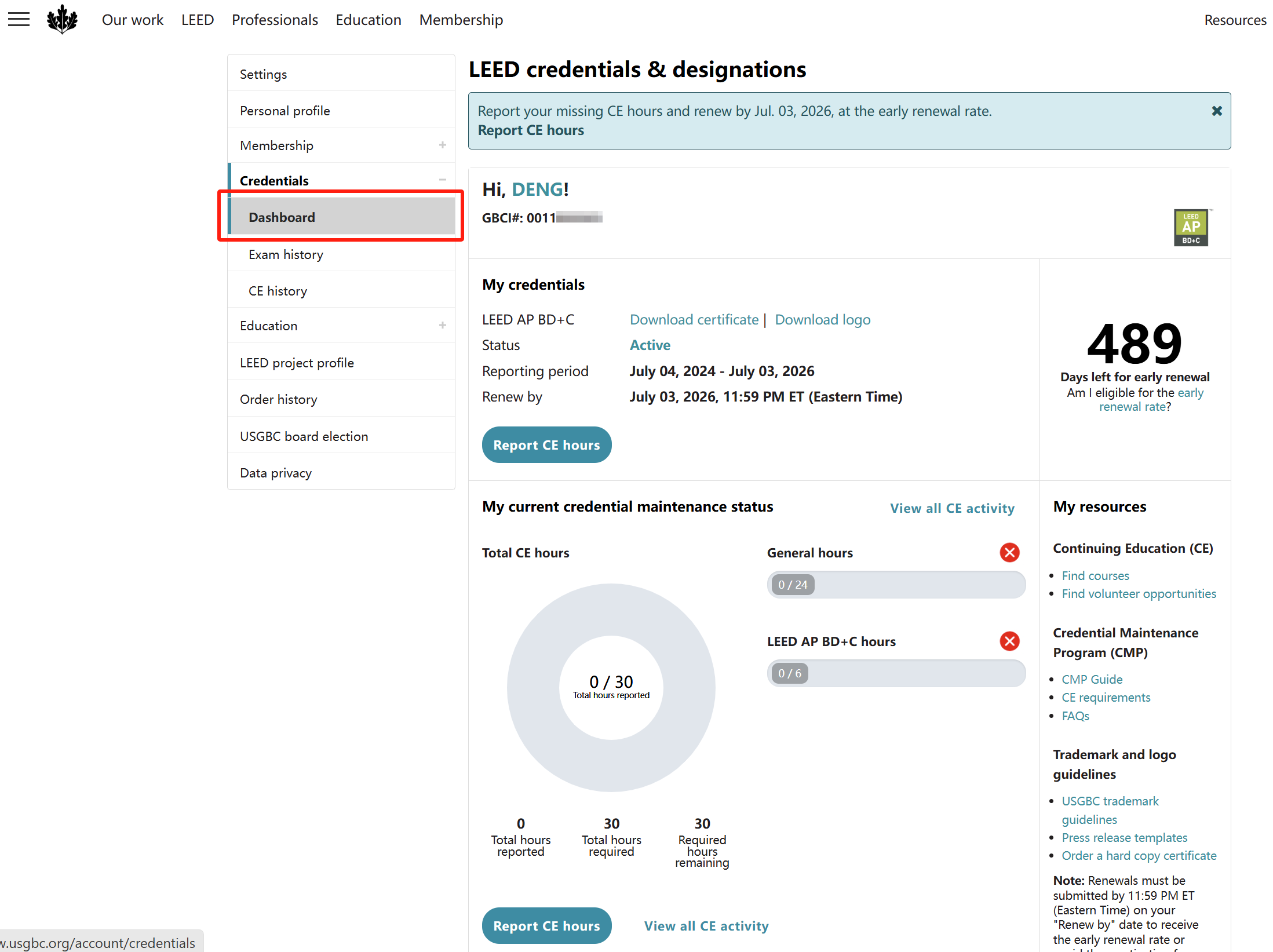Click the Active status link
The image size is (1273, 952).
coord(650,345)
